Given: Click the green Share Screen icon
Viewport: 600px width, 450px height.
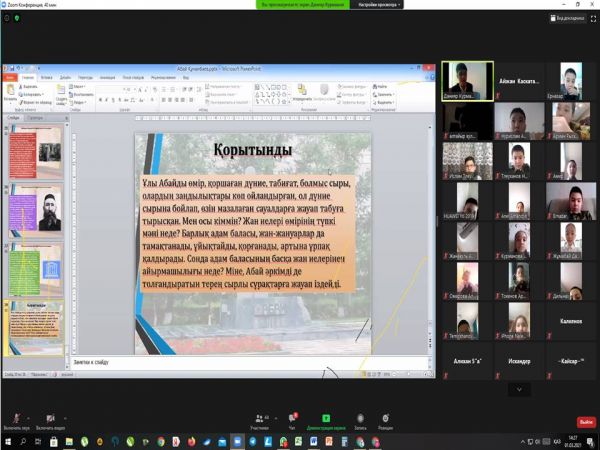Looking at the screenshot, I should (x=326, y=418).
